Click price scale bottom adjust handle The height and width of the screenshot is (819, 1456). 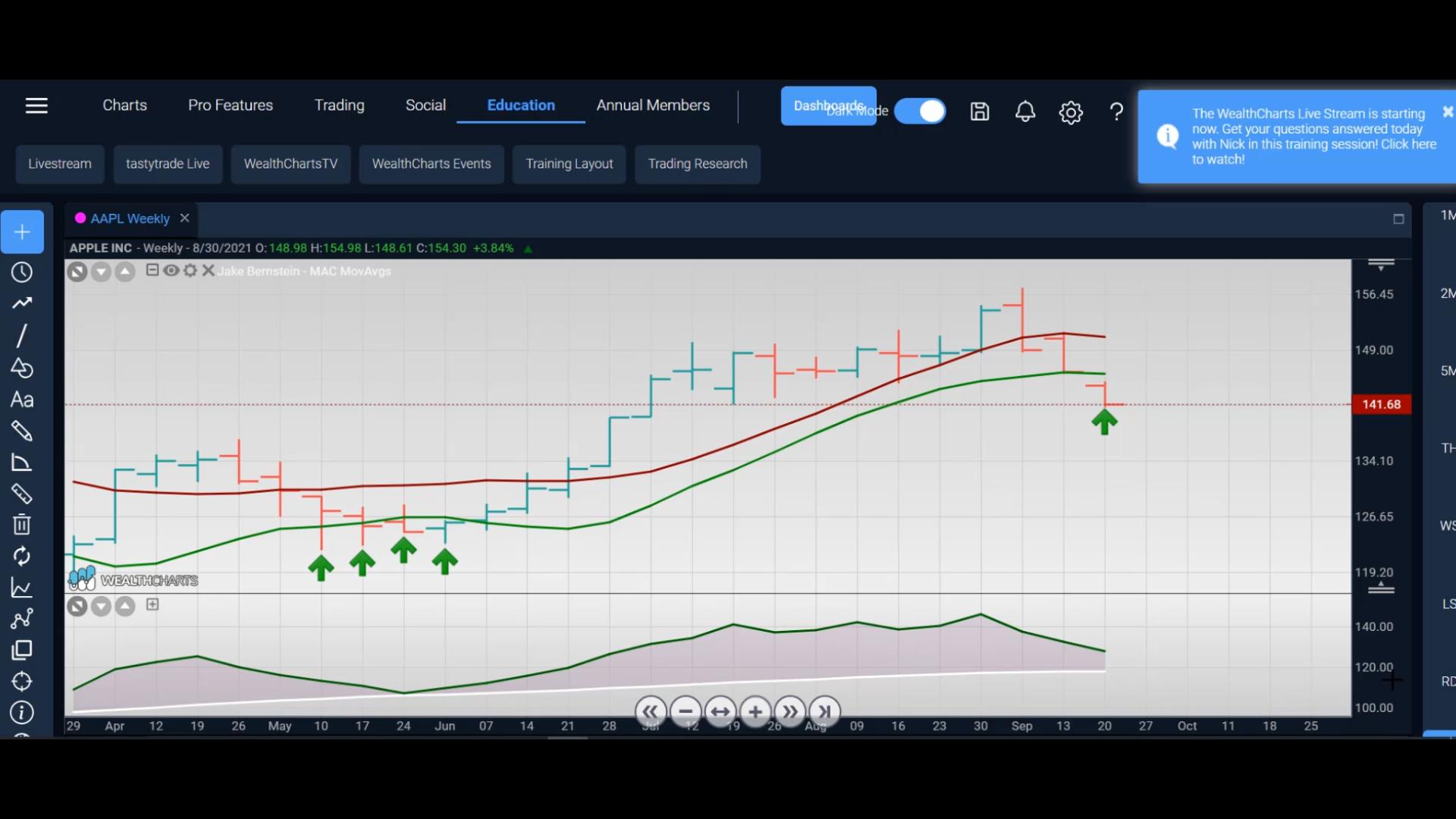pos(1381,588)
